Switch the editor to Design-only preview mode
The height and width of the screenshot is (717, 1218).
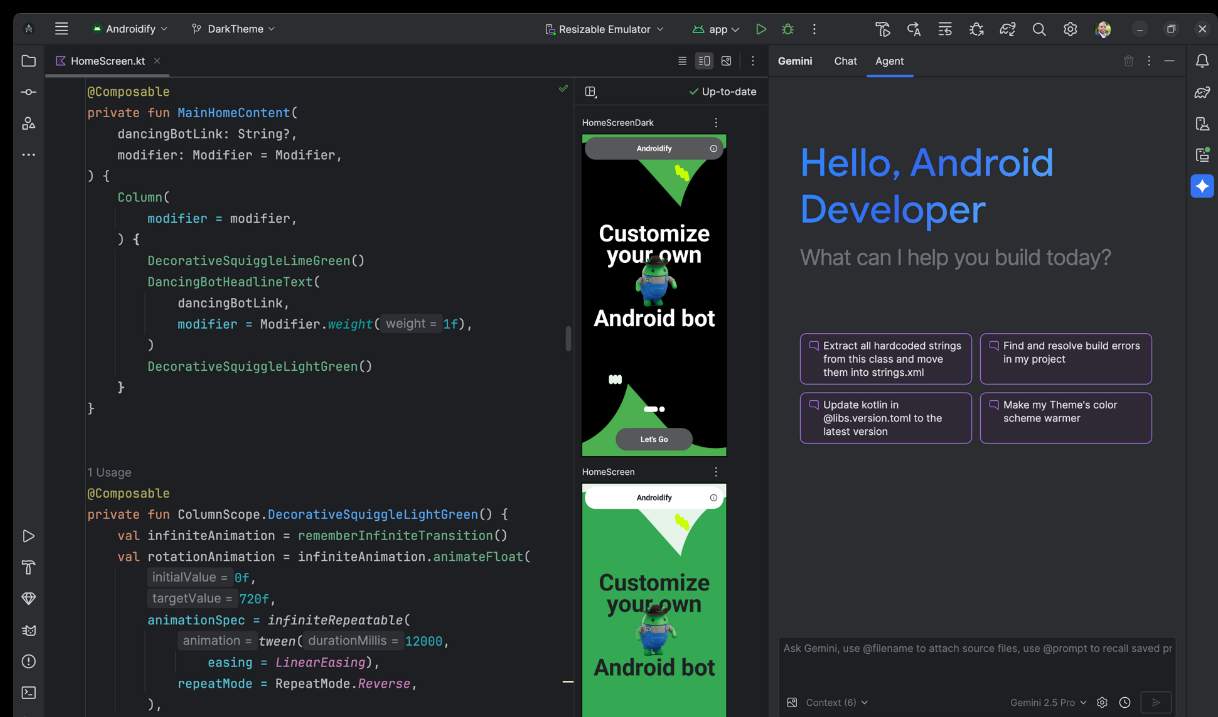pyautogui.click(x=725, y=60)
